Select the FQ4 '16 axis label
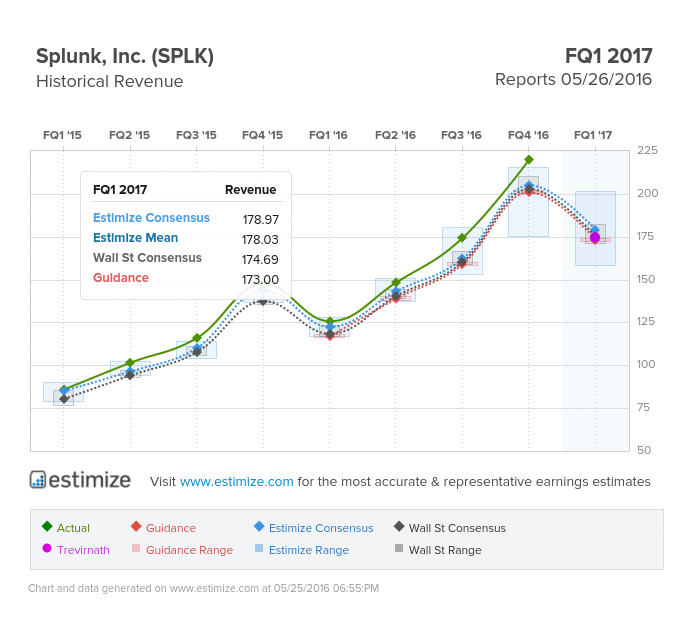The height and width of the screenshot is (620, 685). click(x=528, y=135)
